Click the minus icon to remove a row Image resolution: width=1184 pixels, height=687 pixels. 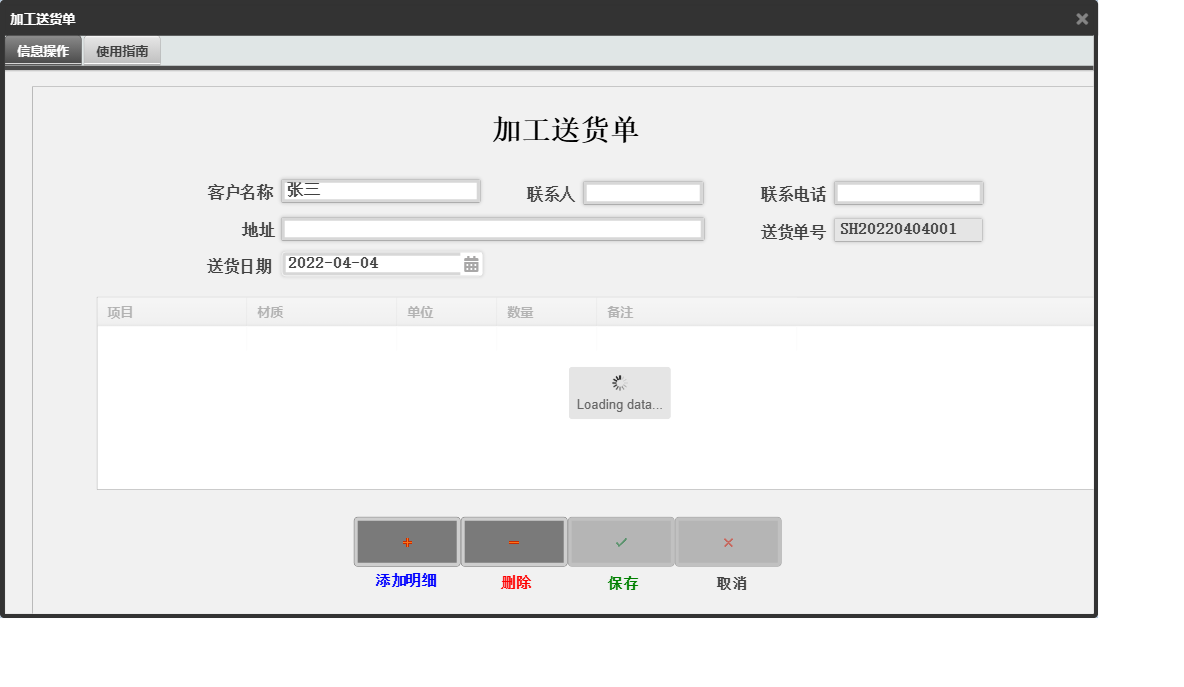click(x=513, y=541)
